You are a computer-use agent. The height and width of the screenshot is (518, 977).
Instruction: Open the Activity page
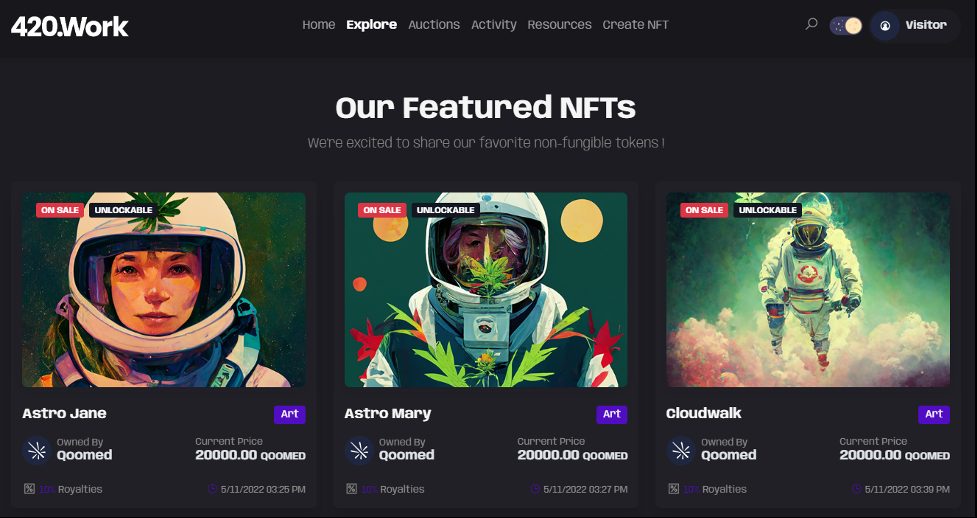tap(493, 25)
